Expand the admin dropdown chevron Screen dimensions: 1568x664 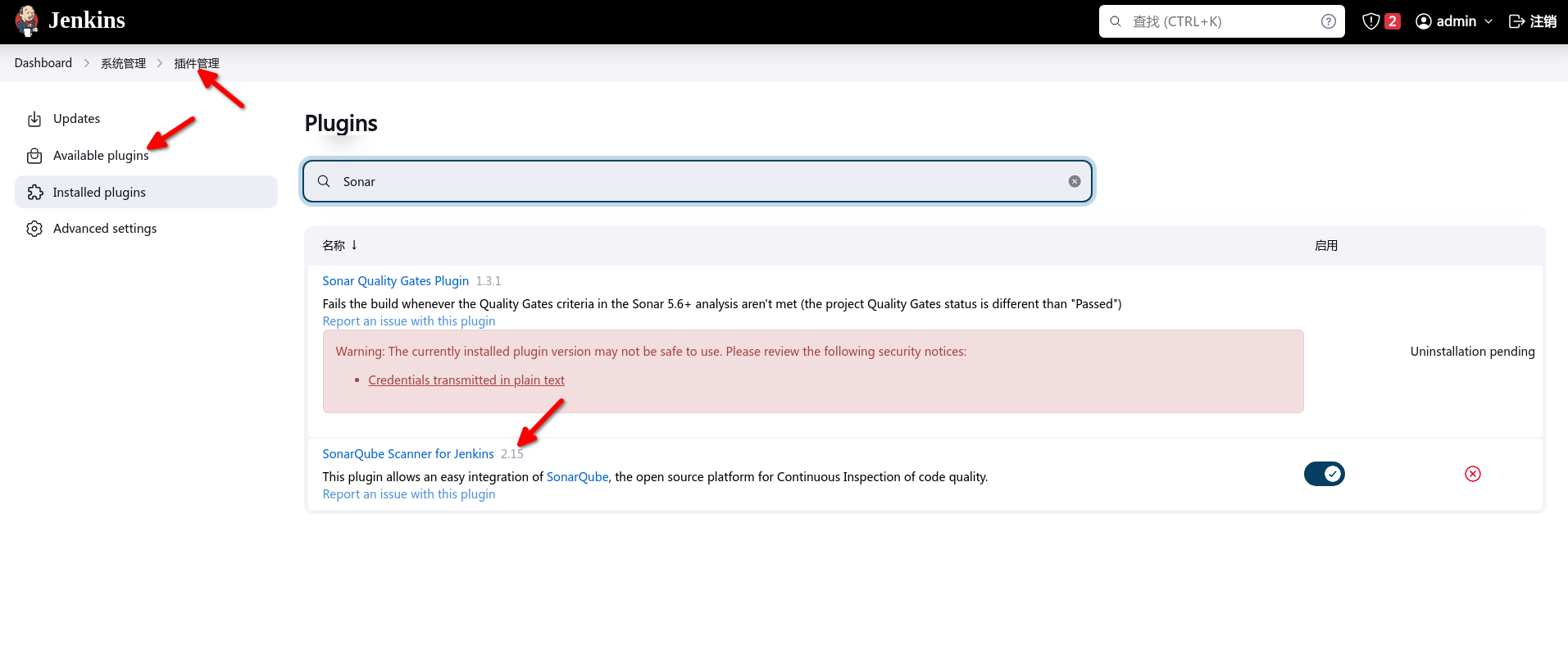1488,21
